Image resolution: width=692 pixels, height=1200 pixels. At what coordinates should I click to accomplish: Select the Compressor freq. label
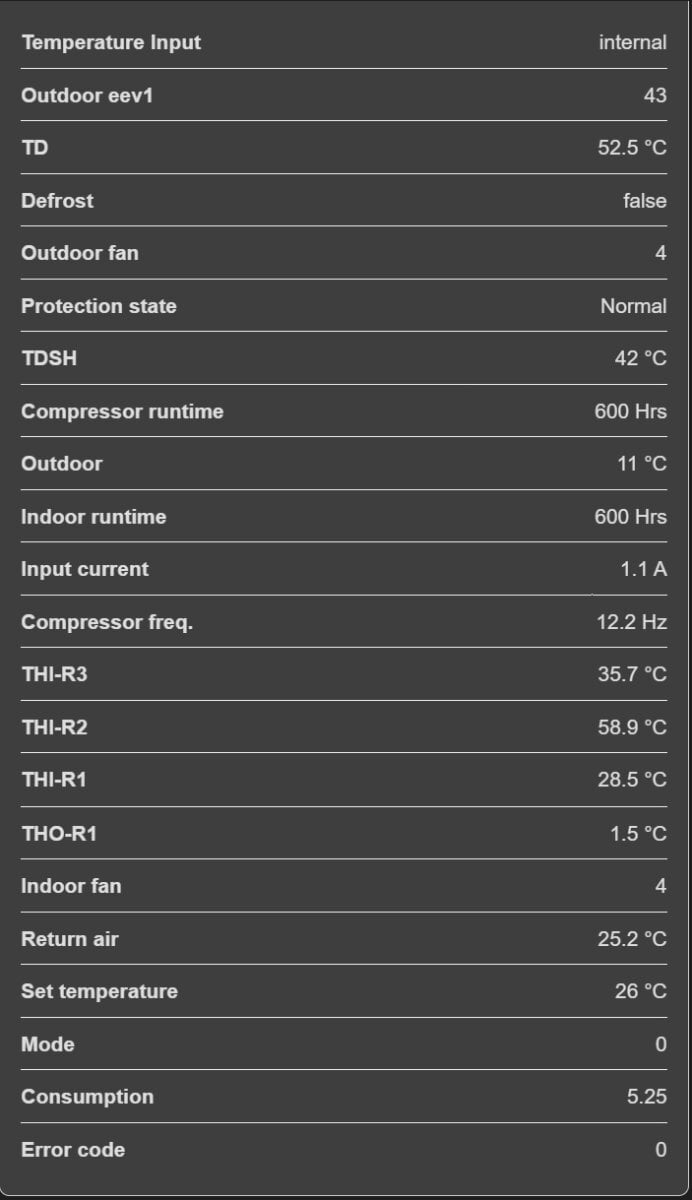[107, 622]
